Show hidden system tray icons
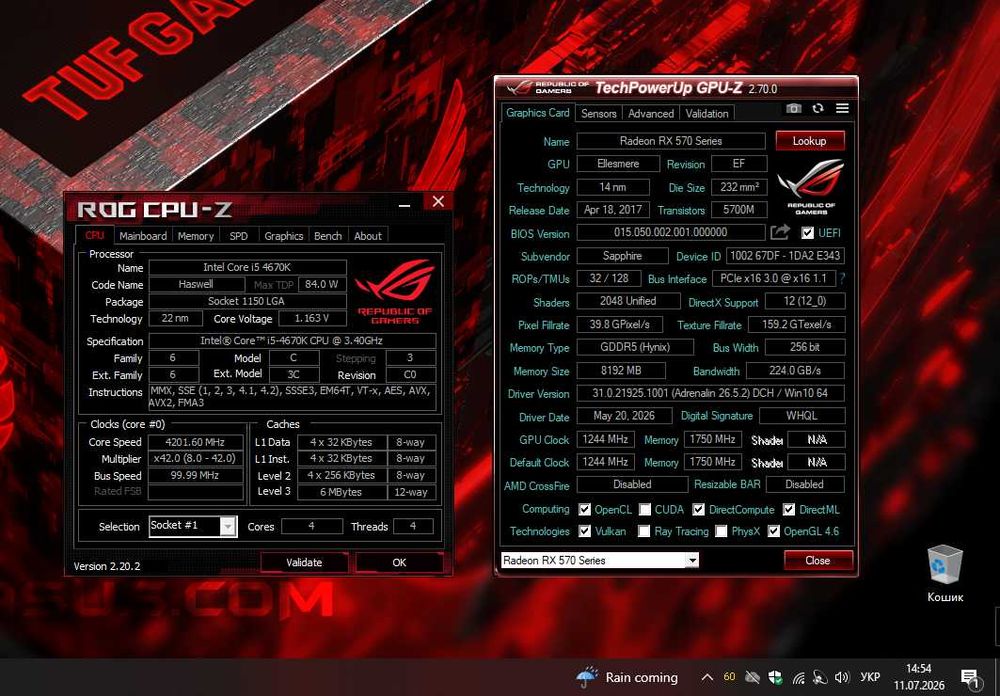1000x696 pixels. pyautogui.click(x=707, y=677)
